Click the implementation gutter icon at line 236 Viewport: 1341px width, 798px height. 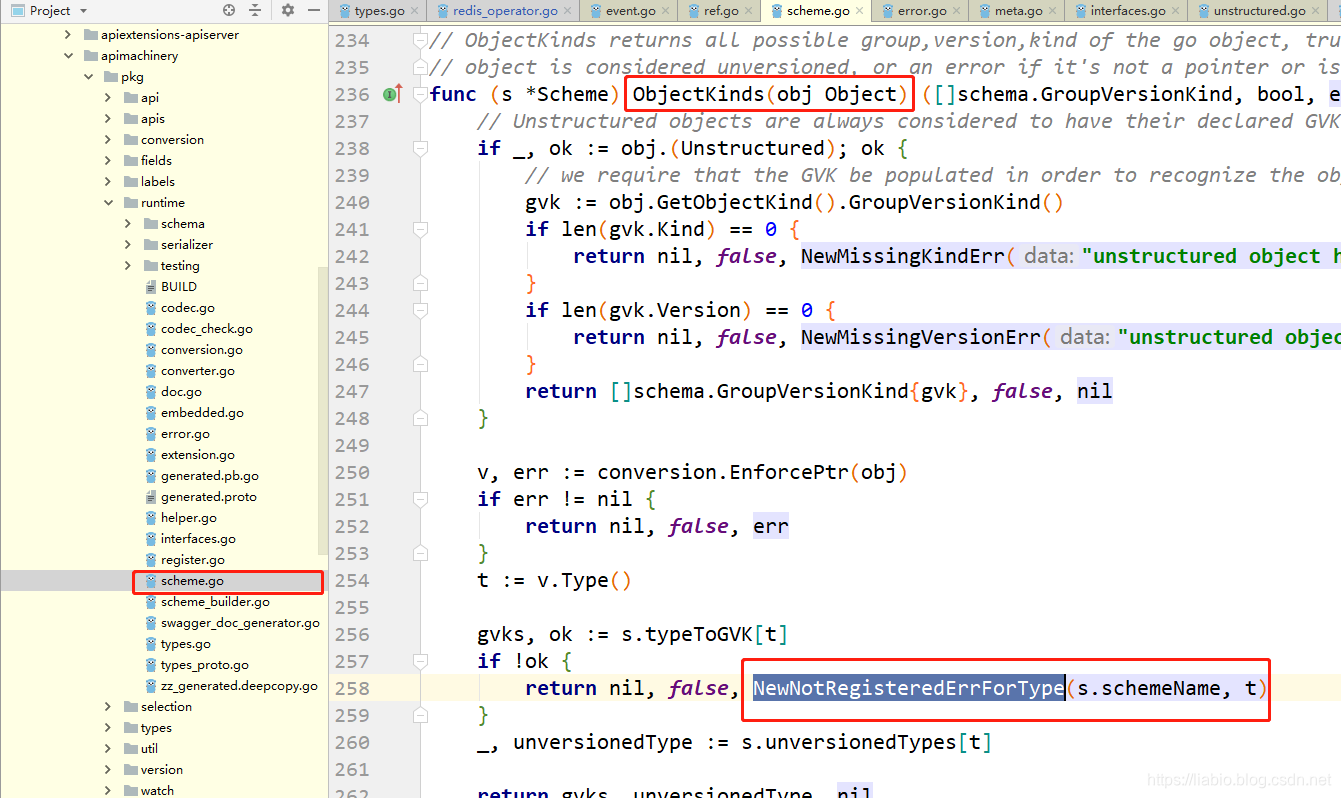tap(393, 94)
